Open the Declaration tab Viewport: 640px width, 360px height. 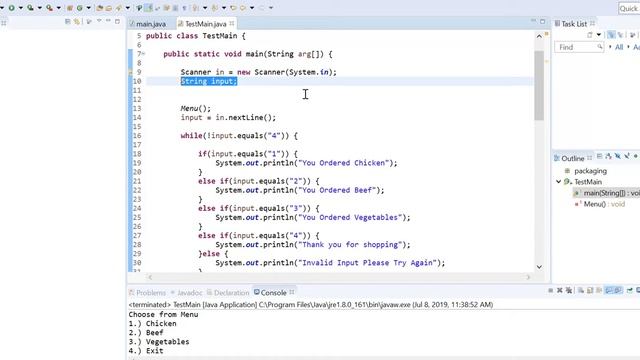(x=228, y=293)
